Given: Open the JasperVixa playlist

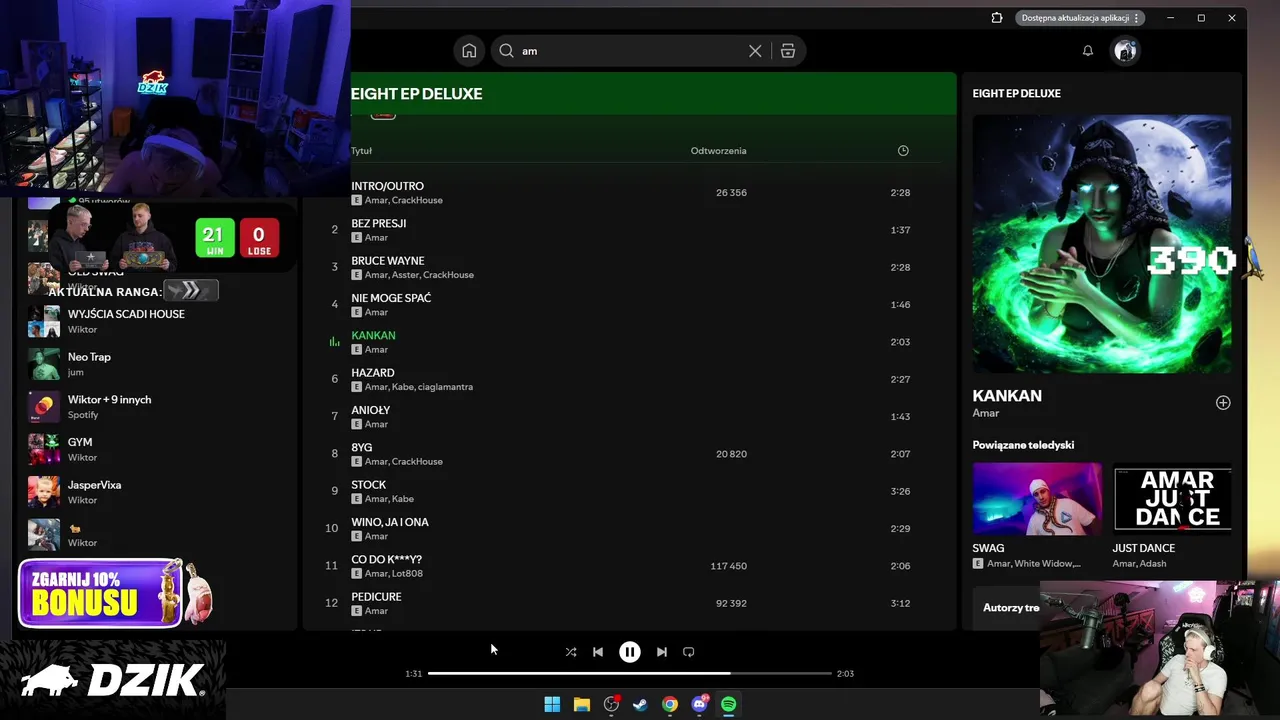Looking at the screenshot, I should pyautogui.click(x=94, y=485).
